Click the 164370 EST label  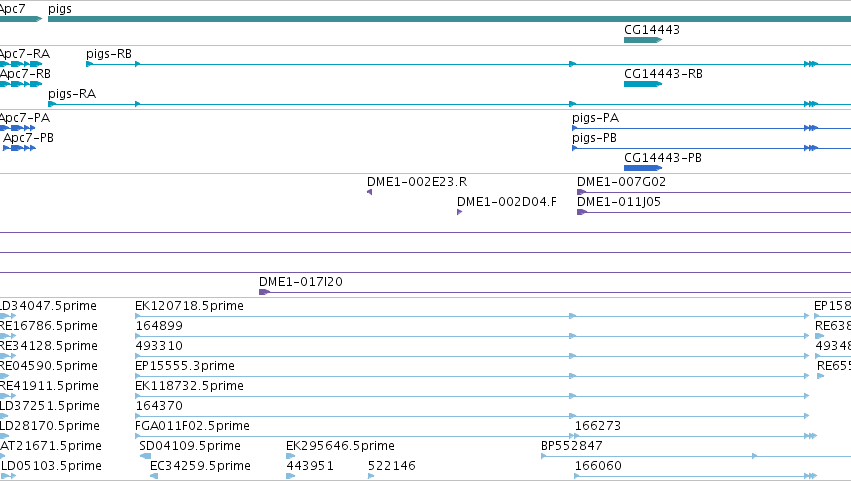tap(159, 406)
